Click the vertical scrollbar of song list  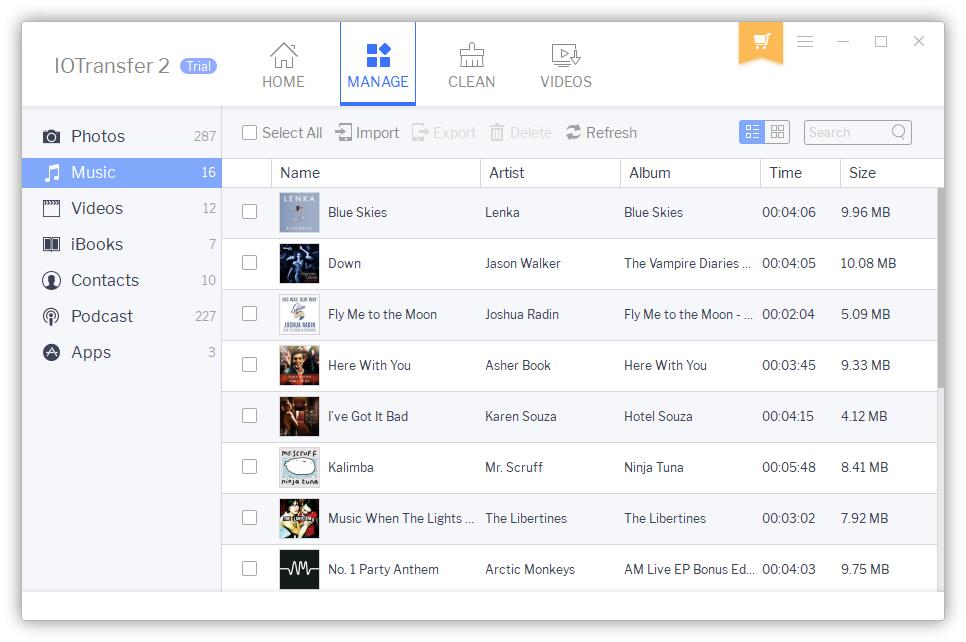tap(939, 288)
